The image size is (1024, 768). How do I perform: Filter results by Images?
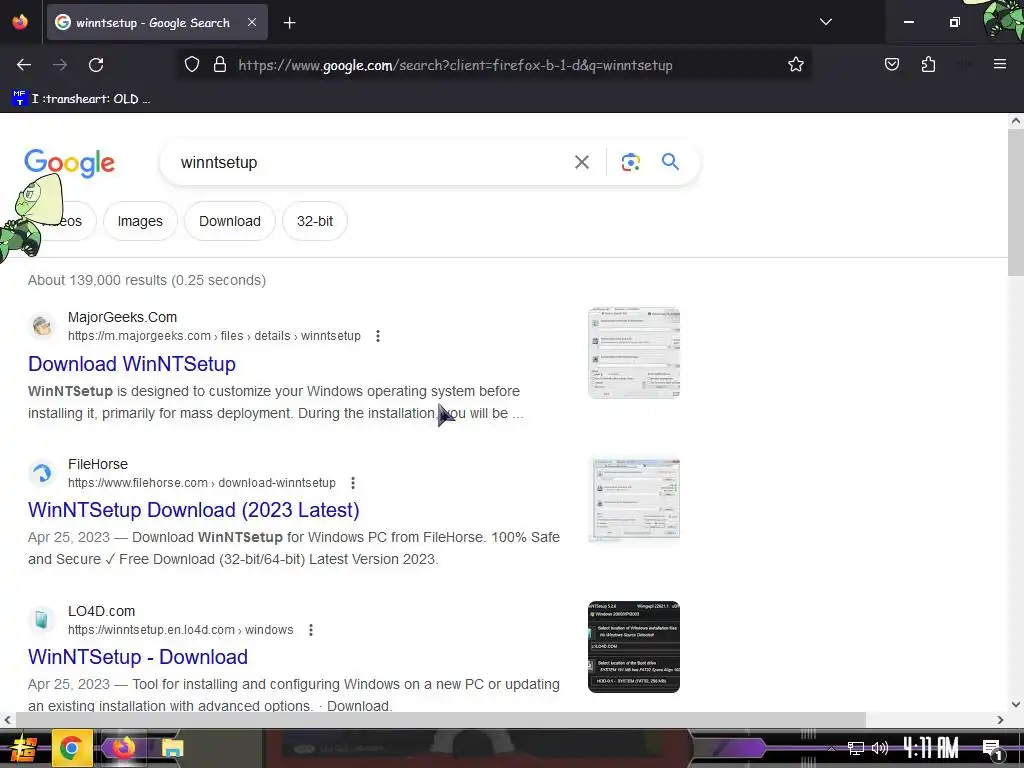click(x=140, y=221)
